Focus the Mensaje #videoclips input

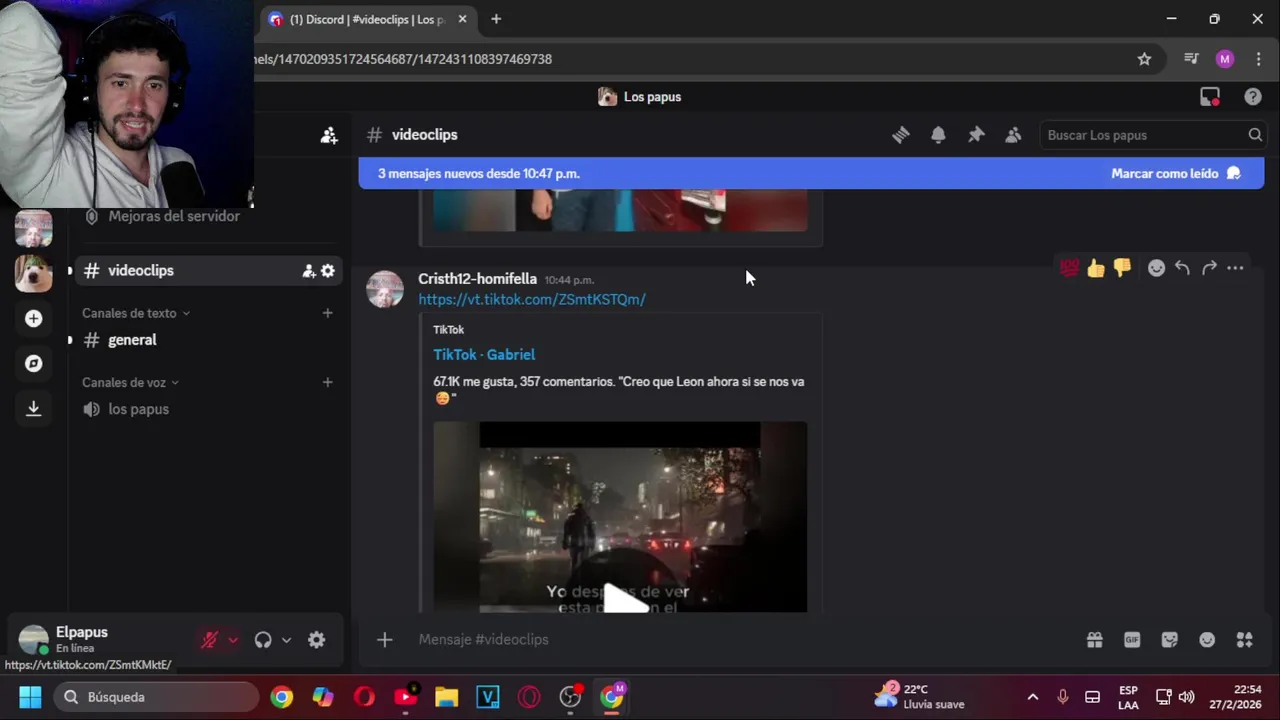[740, 640]
